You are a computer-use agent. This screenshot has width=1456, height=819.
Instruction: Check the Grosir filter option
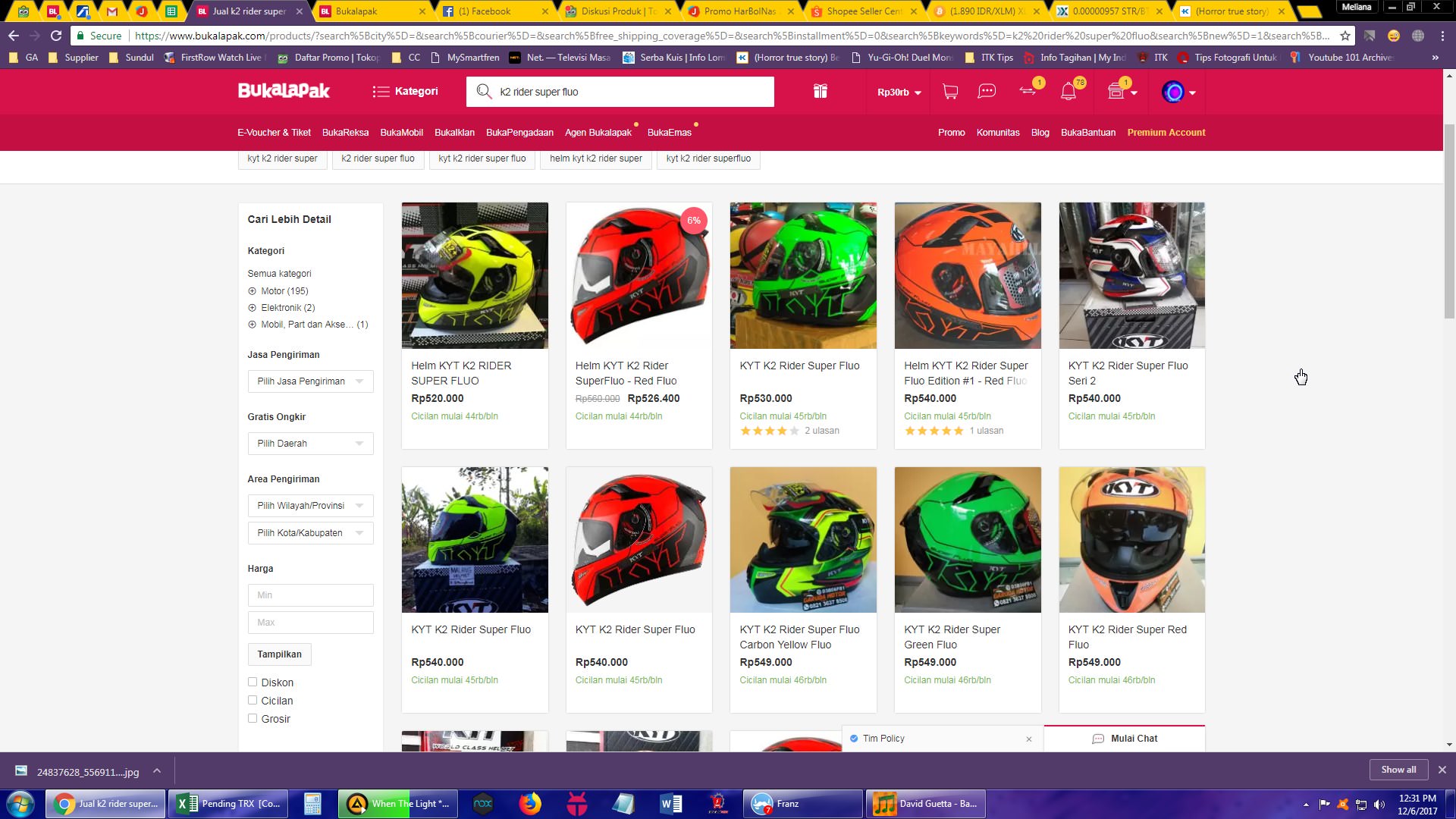point(253,719)
